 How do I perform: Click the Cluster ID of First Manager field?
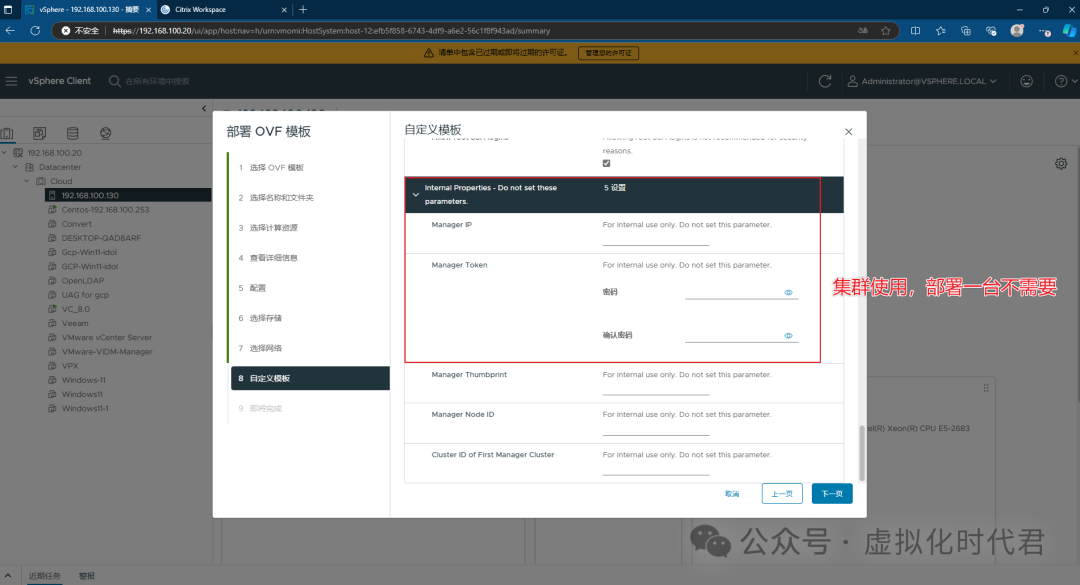click(656, 469)
